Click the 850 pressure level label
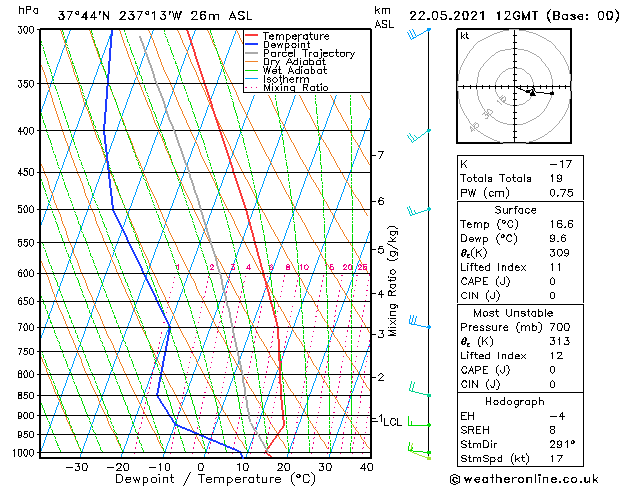The width and height of the screenshot is (629, 486). point(28,395)
